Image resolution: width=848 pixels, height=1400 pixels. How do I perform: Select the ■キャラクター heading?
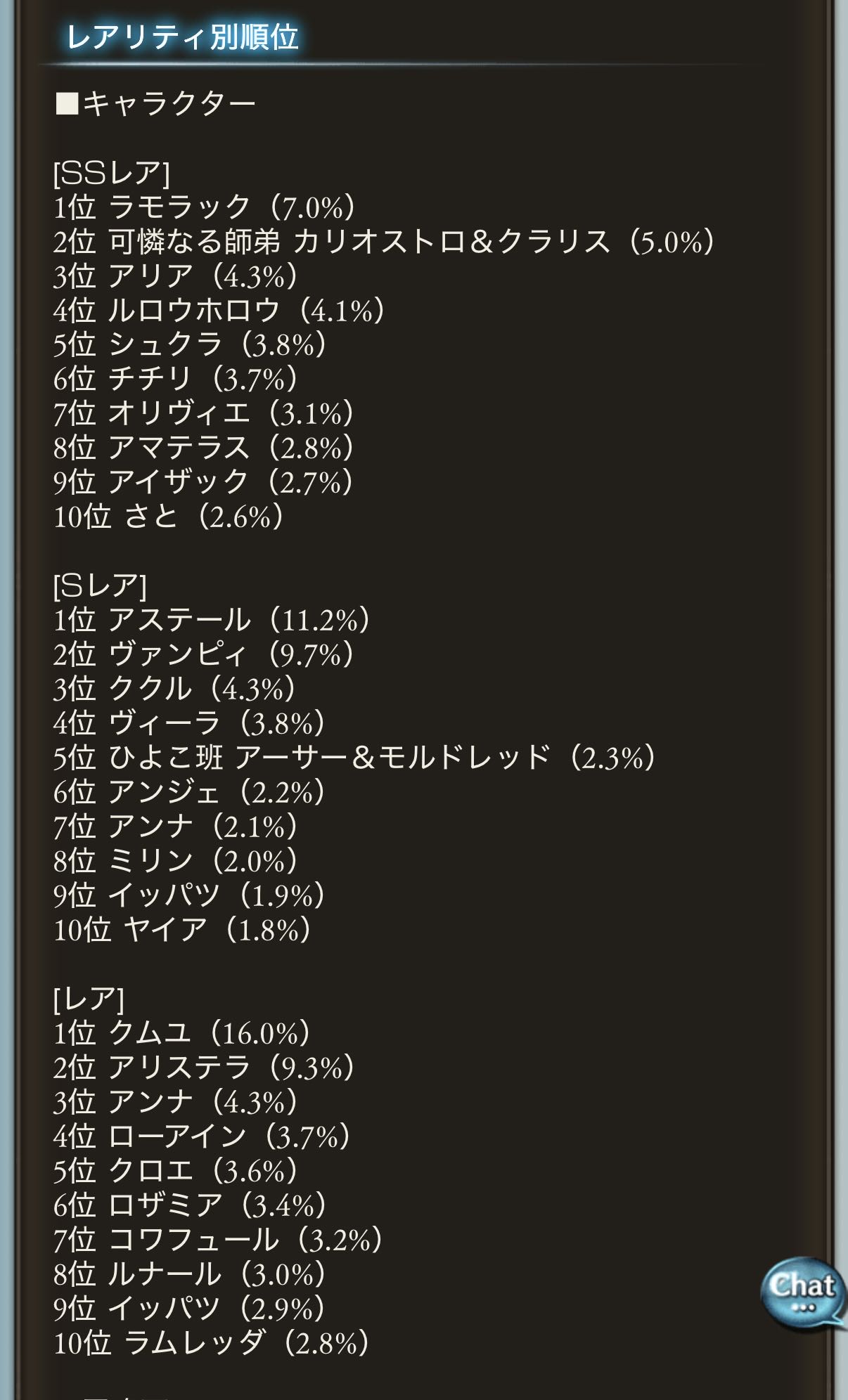[x=155, y=104]
